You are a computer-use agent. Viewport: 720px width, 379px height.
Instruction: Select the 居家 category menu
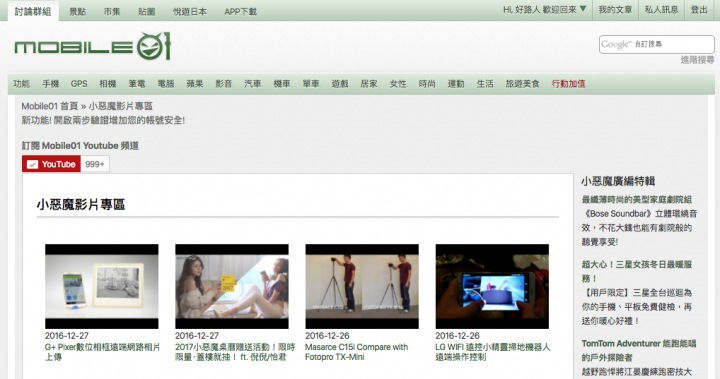369,84
